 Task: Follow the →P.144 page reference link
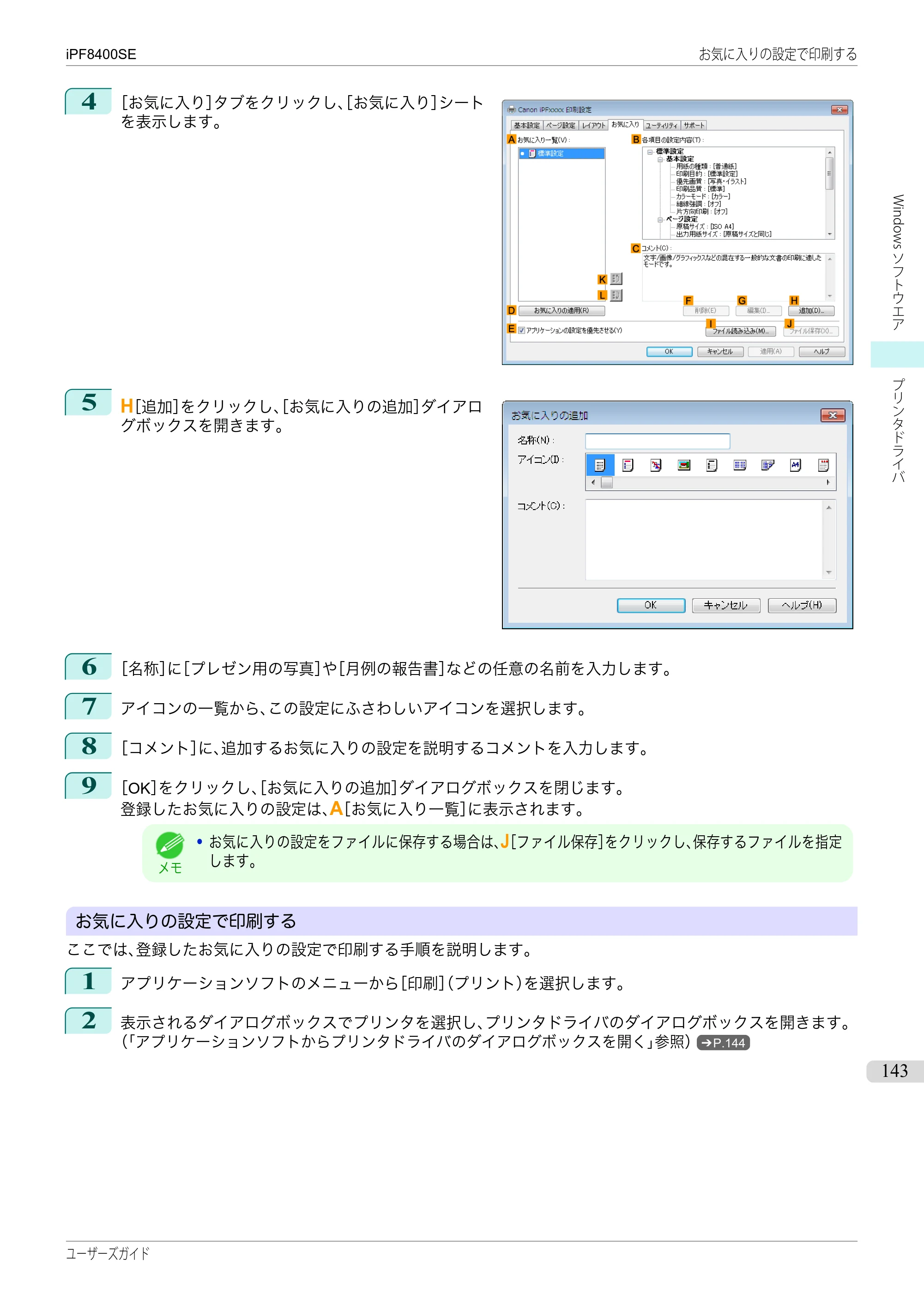coord(723,1043)
